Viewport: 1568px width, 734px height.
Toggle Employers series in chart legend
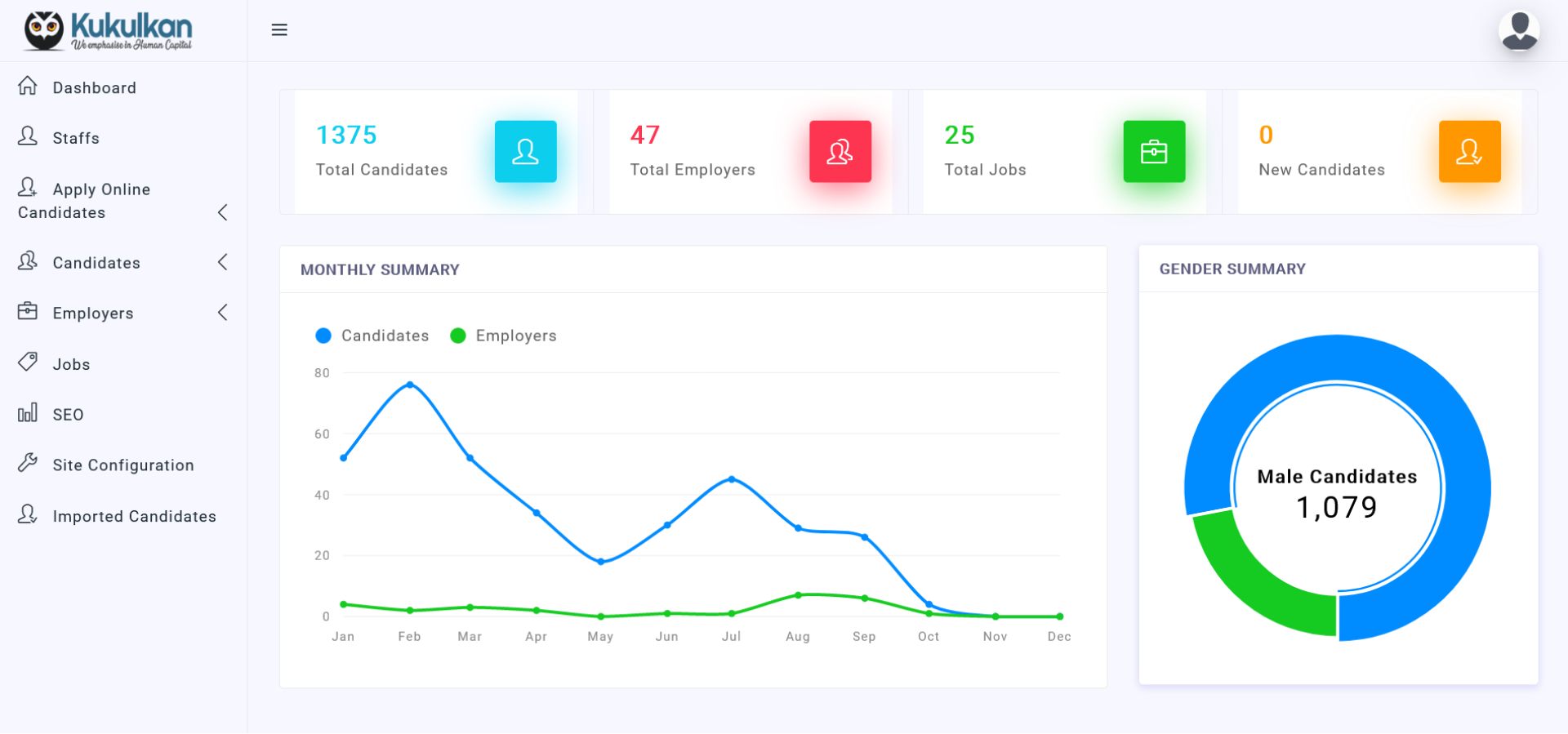504,336
